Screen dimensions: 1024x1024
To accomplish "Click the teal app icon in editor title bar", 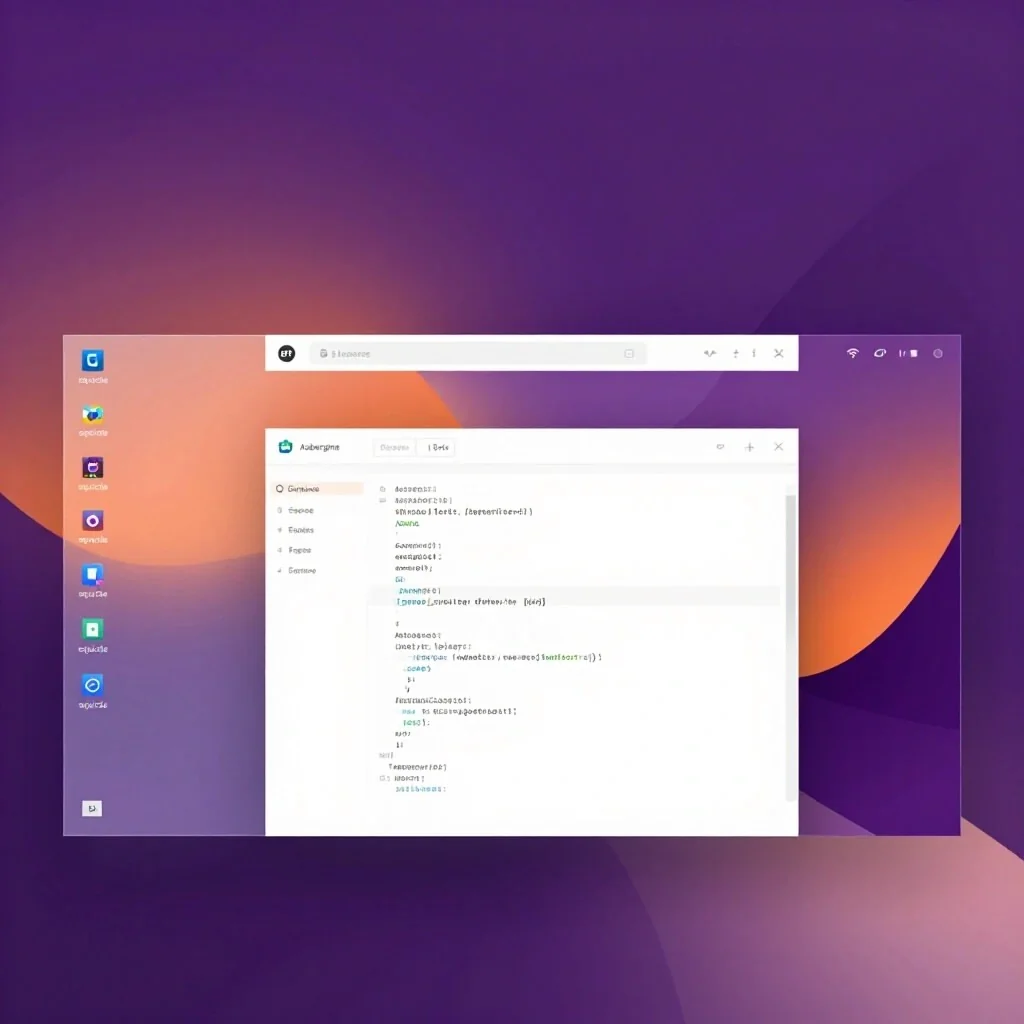I will tap(286, 447).
